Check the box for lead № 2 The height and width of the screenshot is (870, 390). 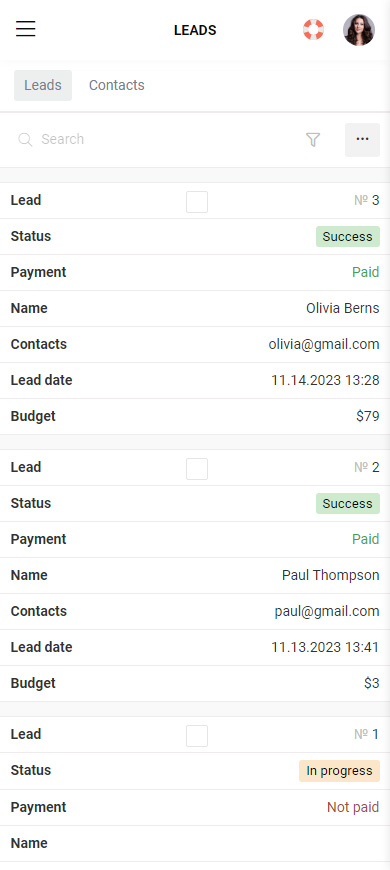(197, 469)
